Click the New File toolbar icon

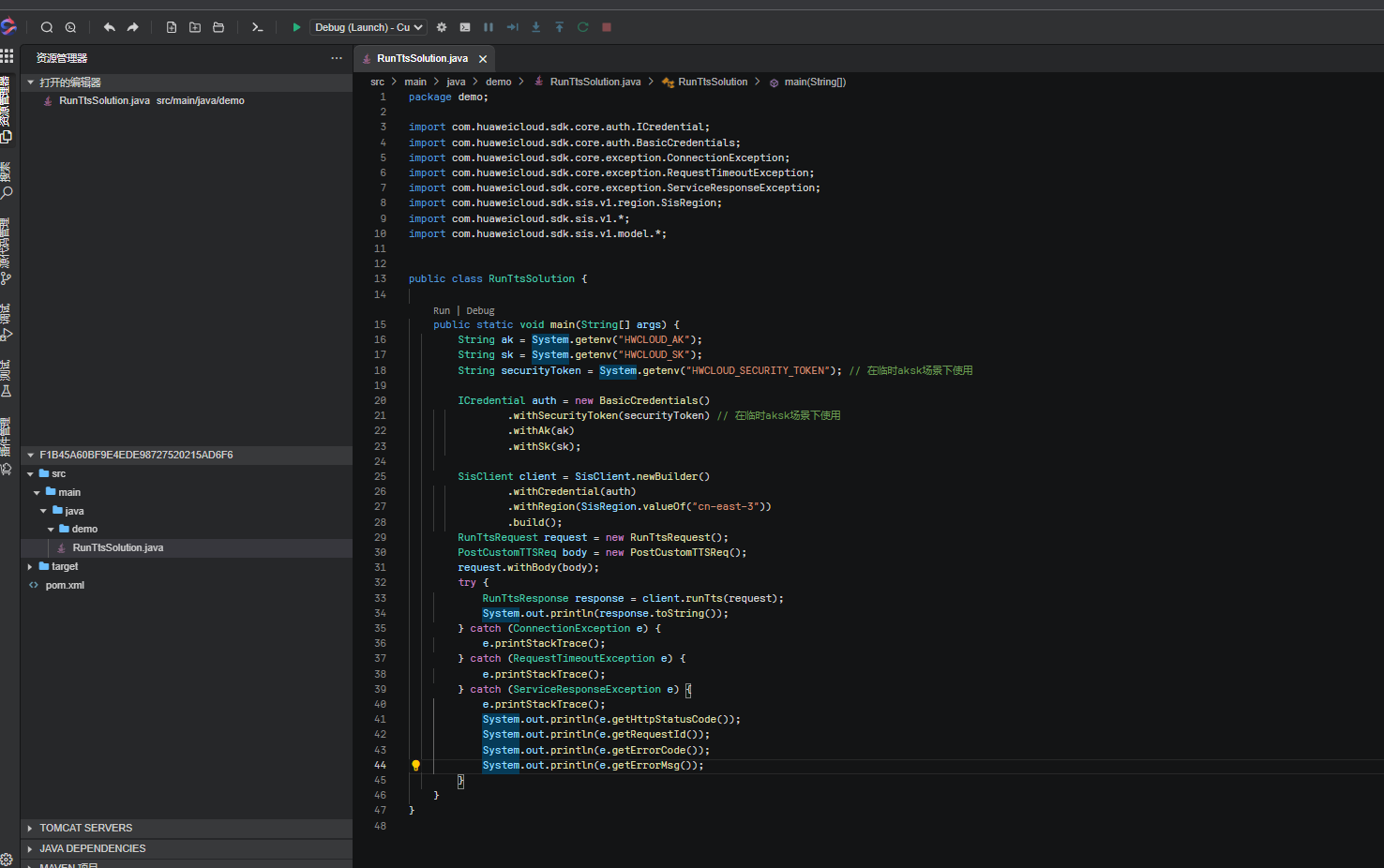click(172, 27)
